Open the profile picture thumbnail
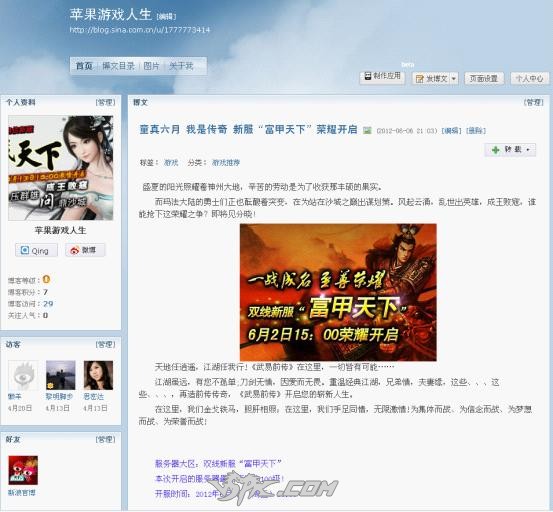Viewport: 553px width, 512px height. [61, 168]
